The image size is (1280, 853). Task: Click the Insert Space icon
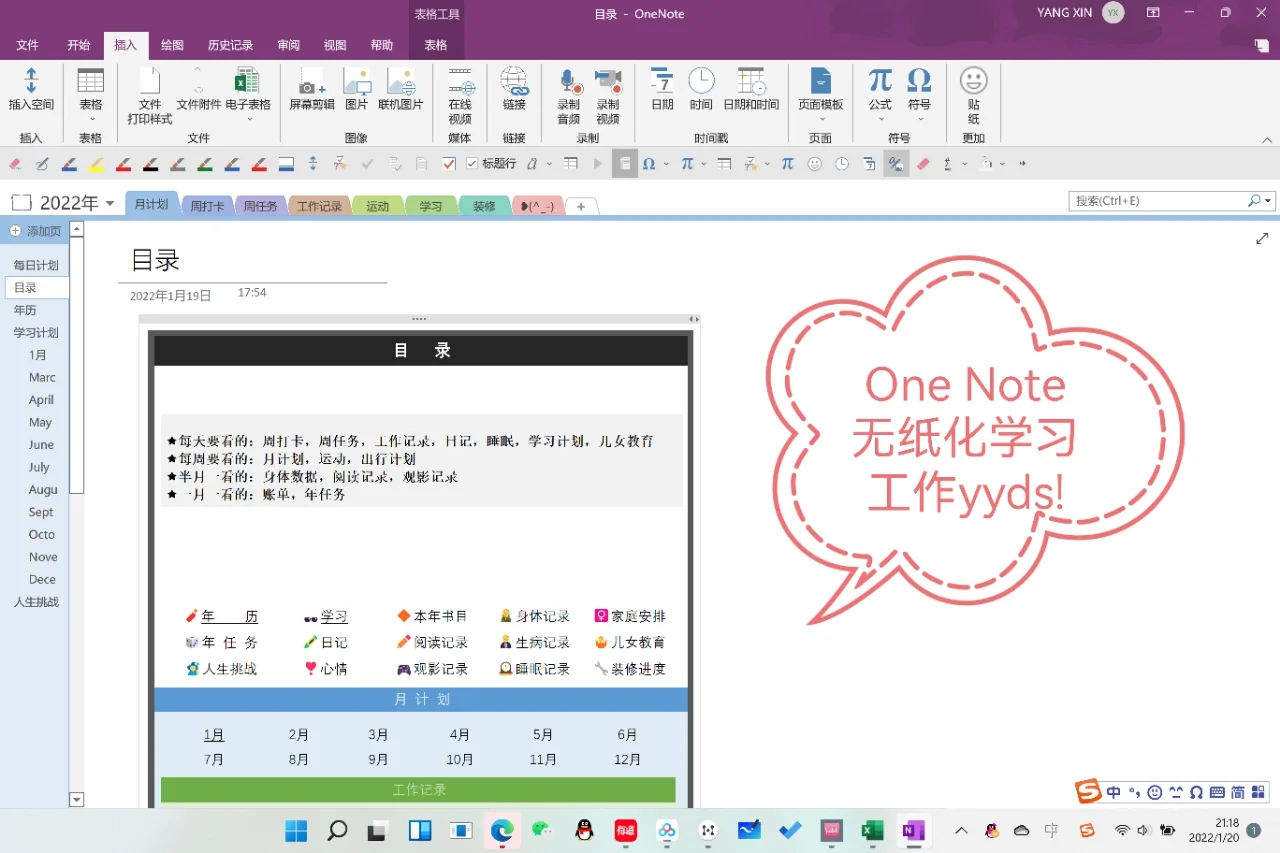[x=31, y=90]
